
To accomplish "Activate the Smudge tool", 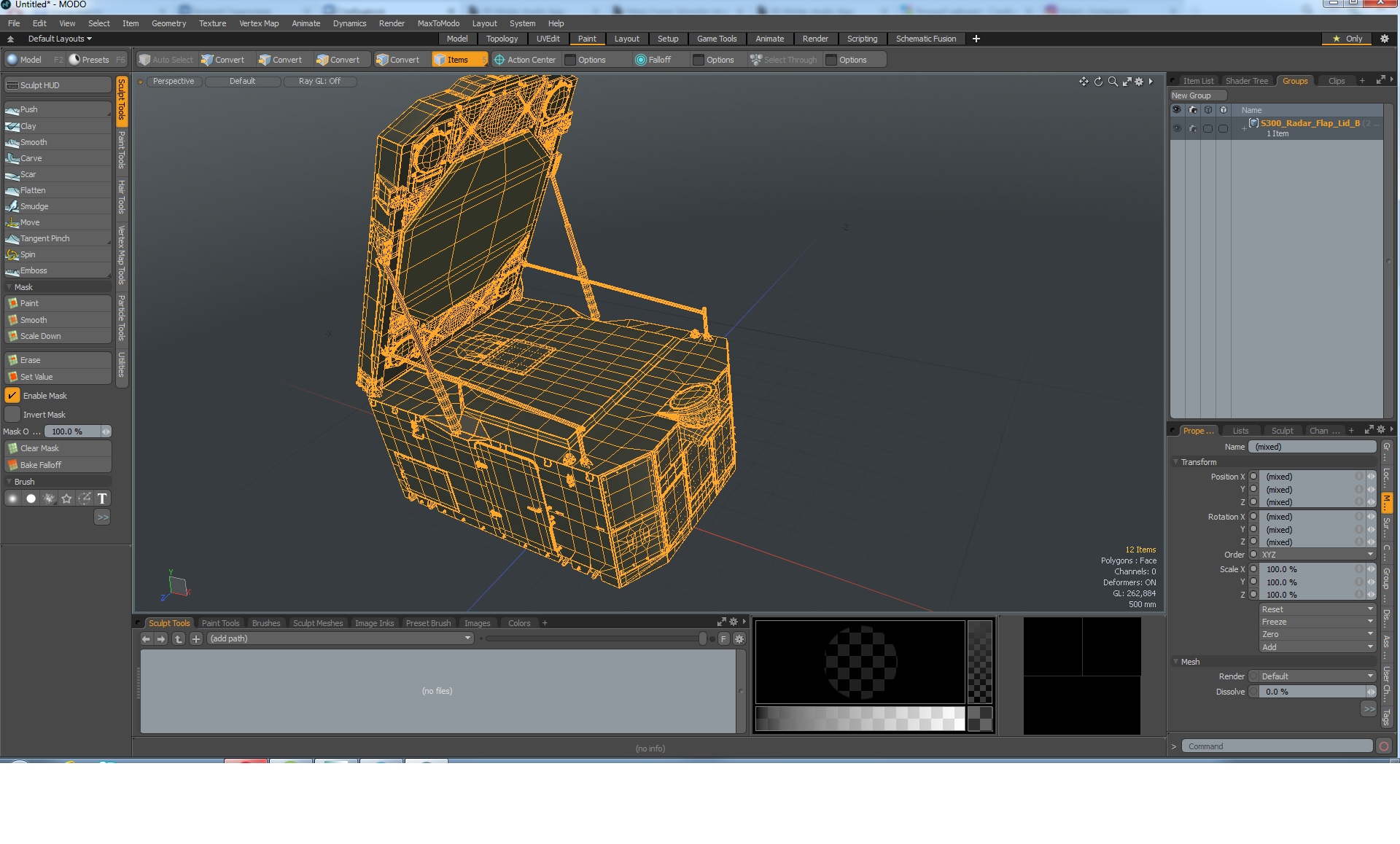I will coord(58,206).
